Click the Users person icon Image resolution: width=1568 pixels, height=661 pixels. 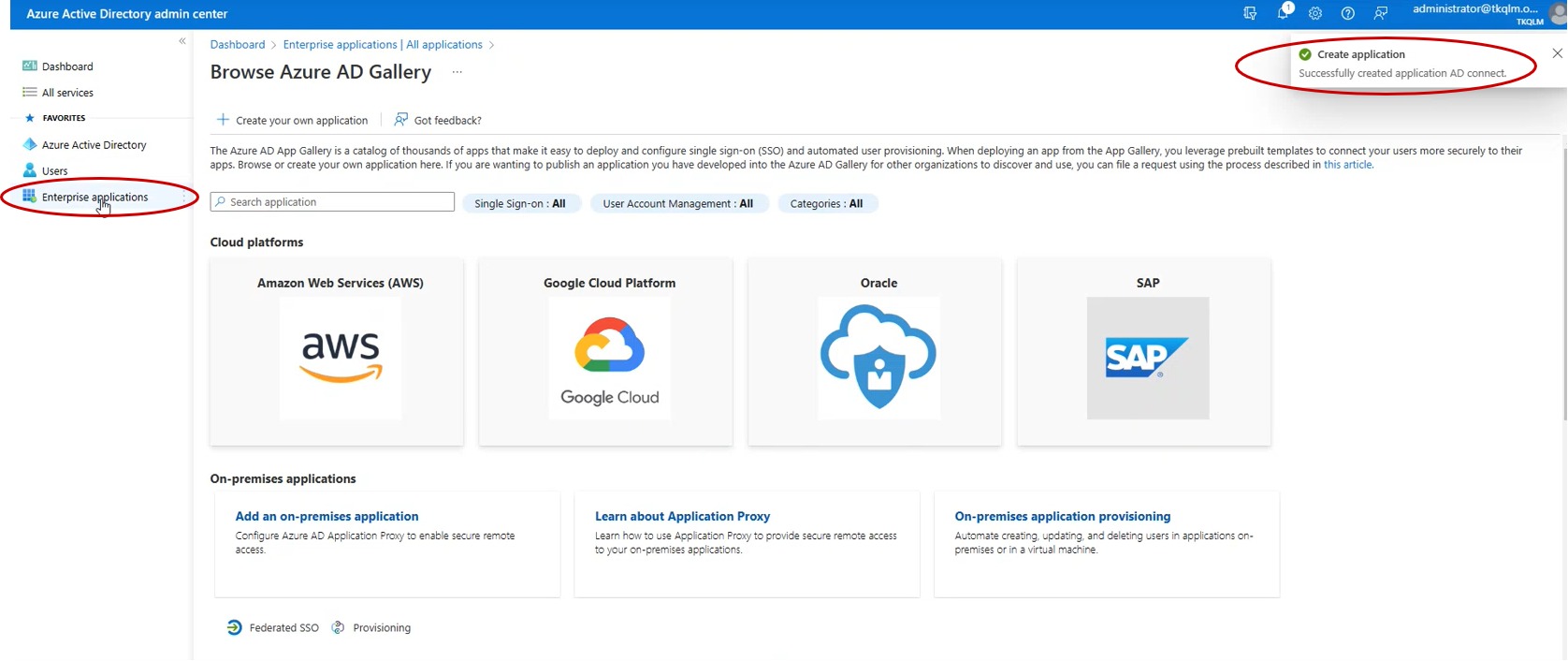[x=30, y=170]
